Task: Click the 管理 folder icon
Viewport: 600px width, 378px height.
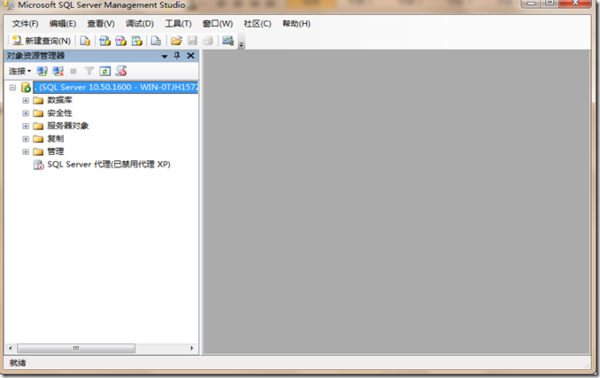Action: [x=38, y=152]
